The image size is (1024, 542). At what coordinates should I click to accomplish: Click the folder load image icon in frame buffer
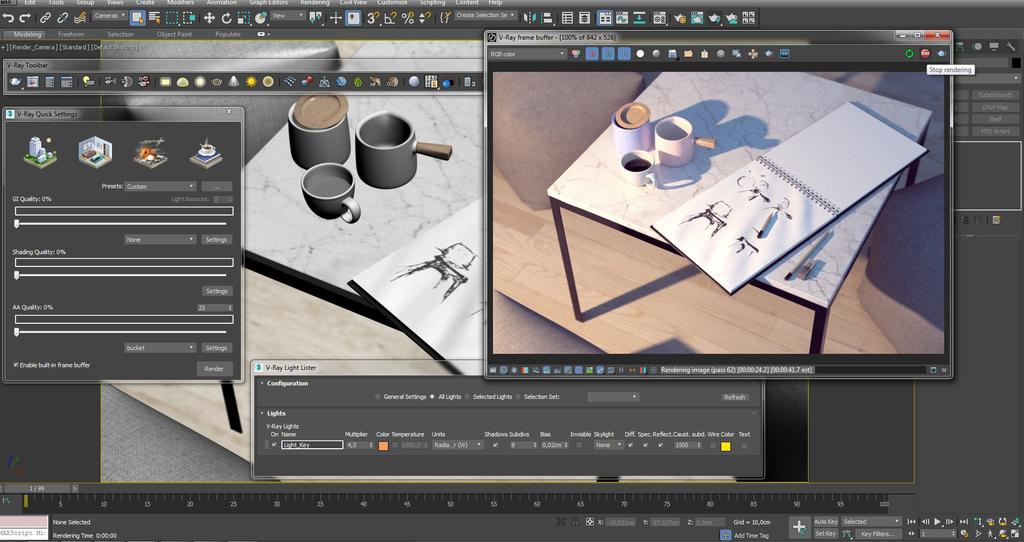pos(688,54)
